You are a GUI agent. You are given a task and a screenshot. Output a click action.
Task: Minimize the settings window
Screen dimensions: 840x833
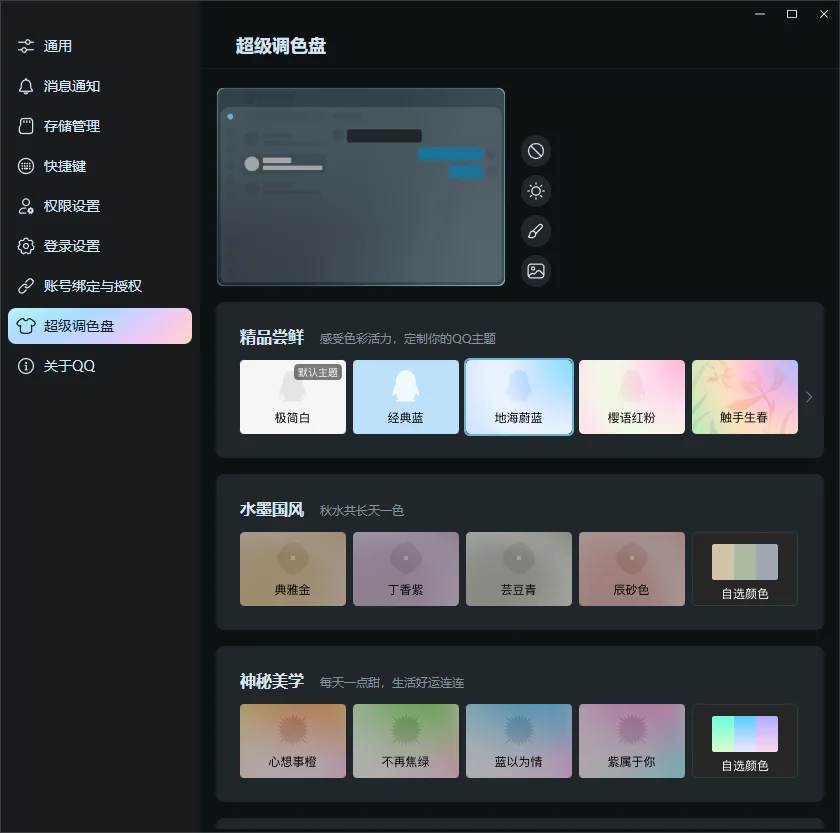pos(760,14)
